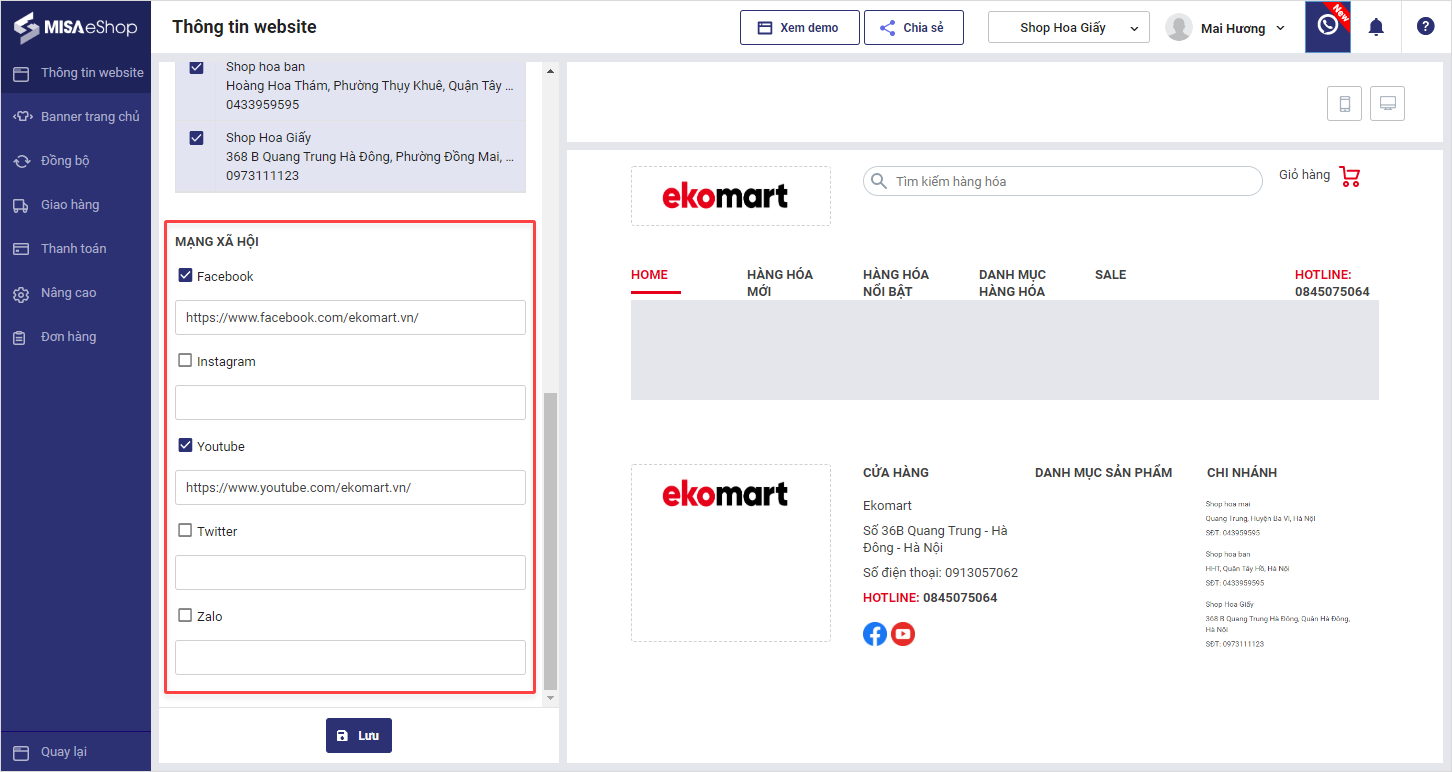
Task: Open the notifications bell
Action: [x=1376, y=27]
